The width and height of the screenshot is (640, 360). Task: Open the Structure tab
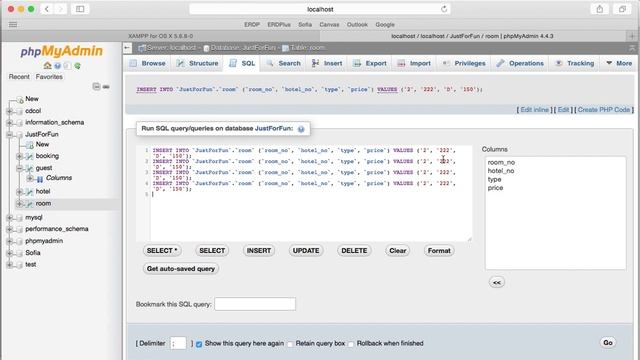198,63
